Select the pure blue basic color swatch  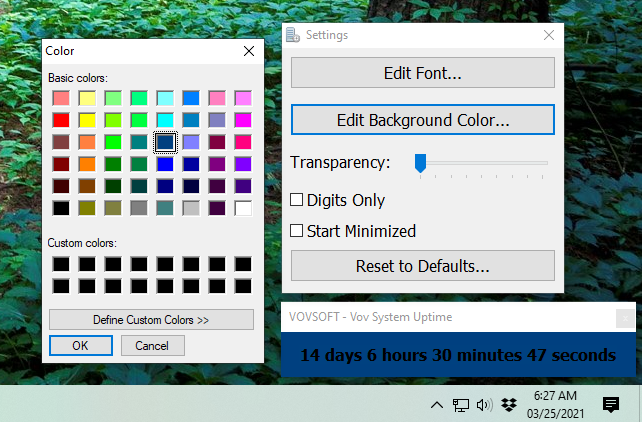[x=165, y=164]
